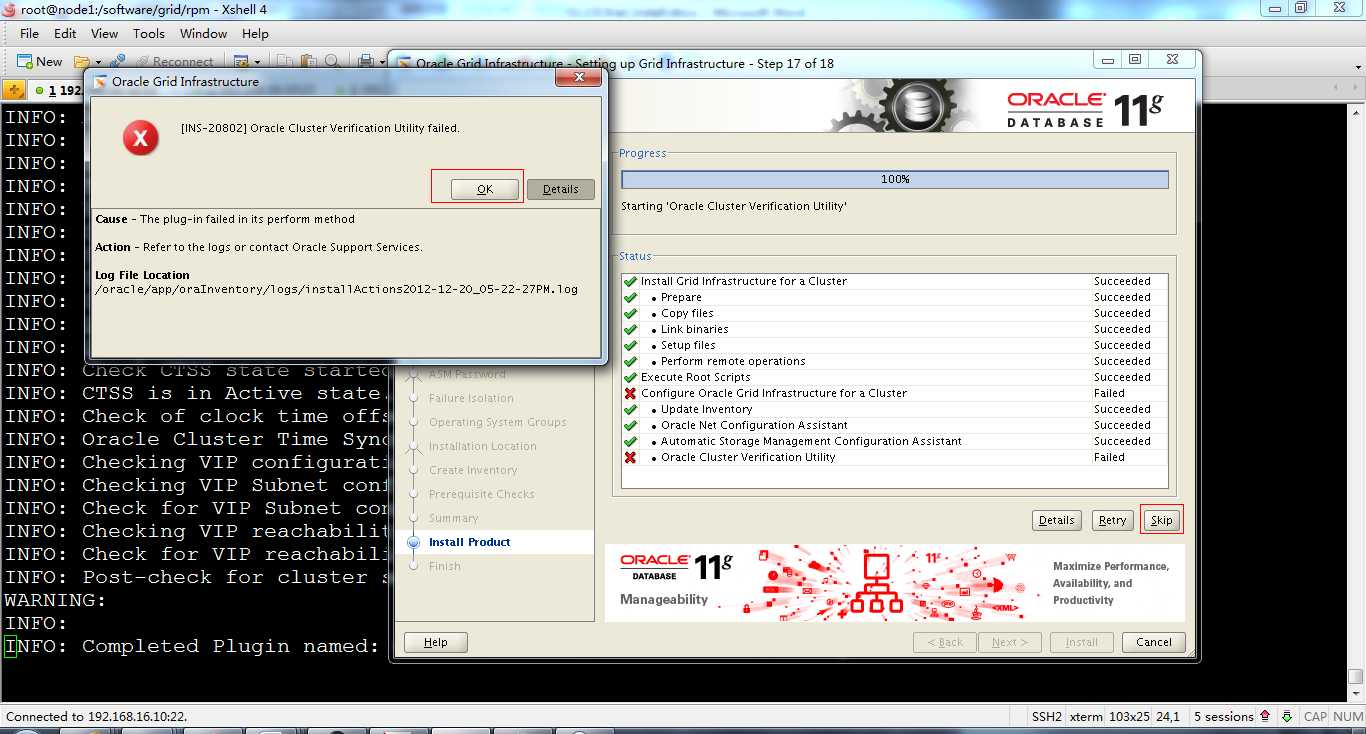Click the Setup files status row
Viewport: 1366px width, 734px height.
pos(894,345)
